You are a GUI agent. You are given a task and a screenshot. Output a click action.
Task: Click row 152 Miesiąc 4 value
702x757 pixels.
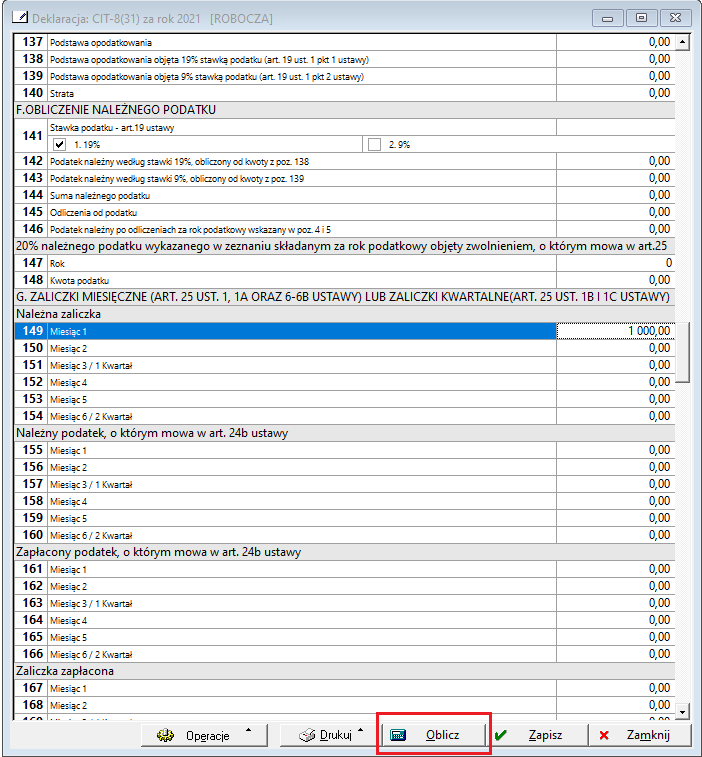click(x=616, y=382)
